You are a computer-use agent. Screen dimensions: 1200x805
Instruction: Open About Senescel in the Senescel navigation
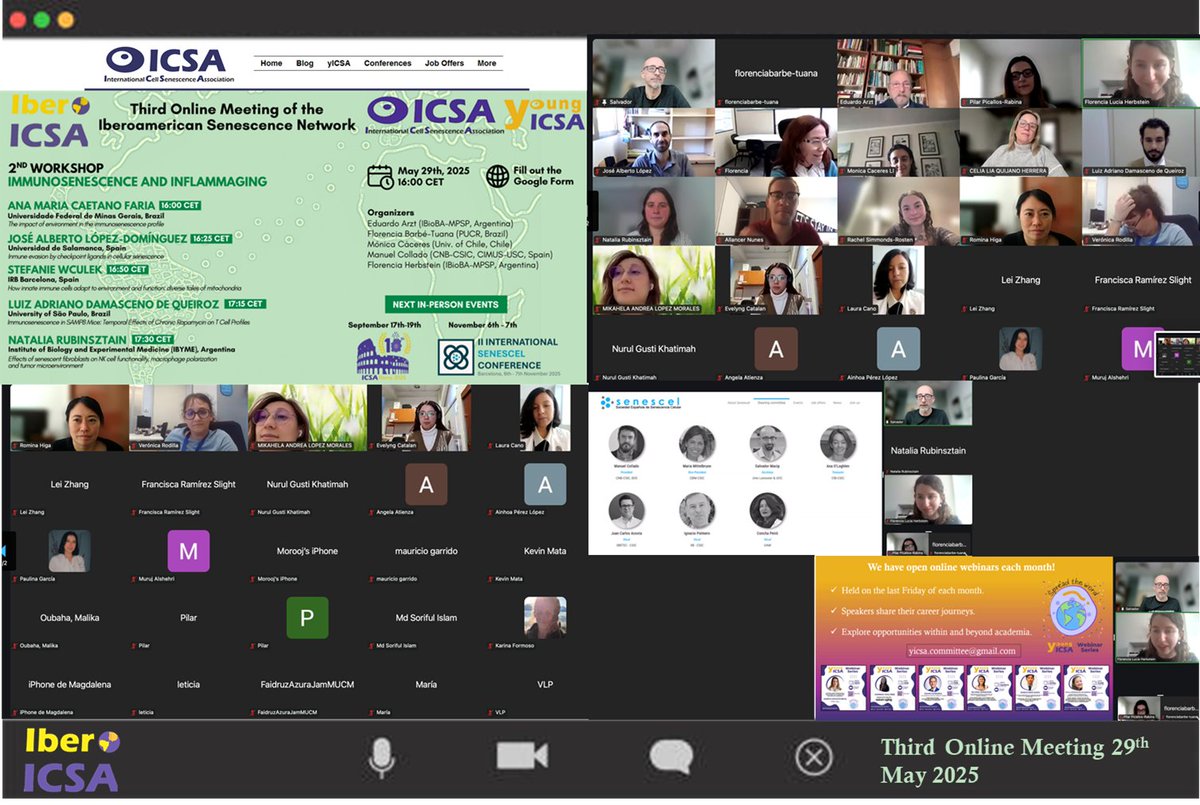[x=739, y=402]
